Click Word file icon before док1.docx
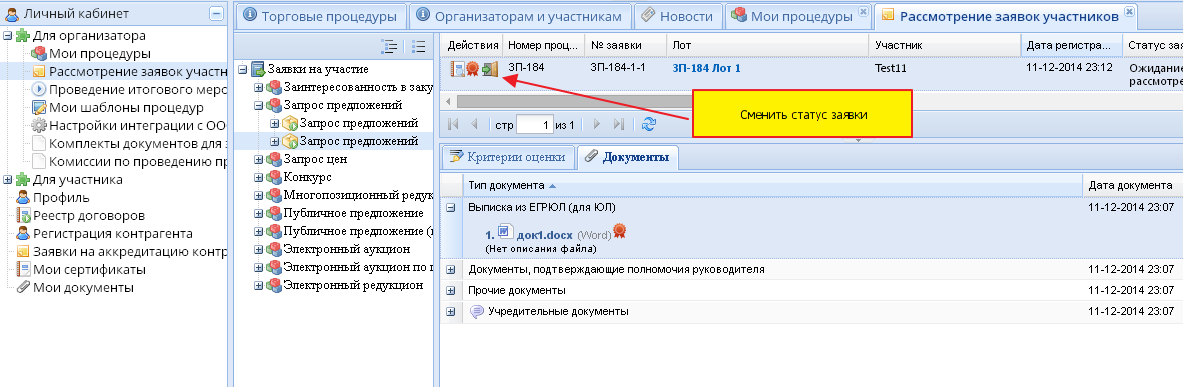The height and width of the screenshot is (387, 1183). [505, 232]
